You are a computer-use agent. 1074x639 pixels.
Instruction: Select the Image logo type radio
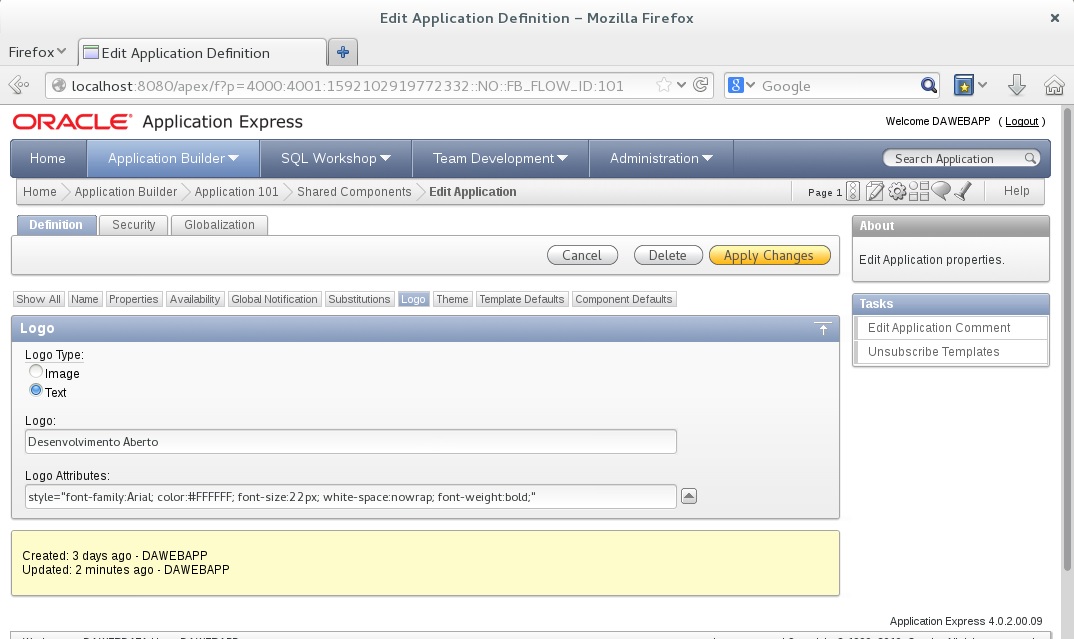coord(36,372)
